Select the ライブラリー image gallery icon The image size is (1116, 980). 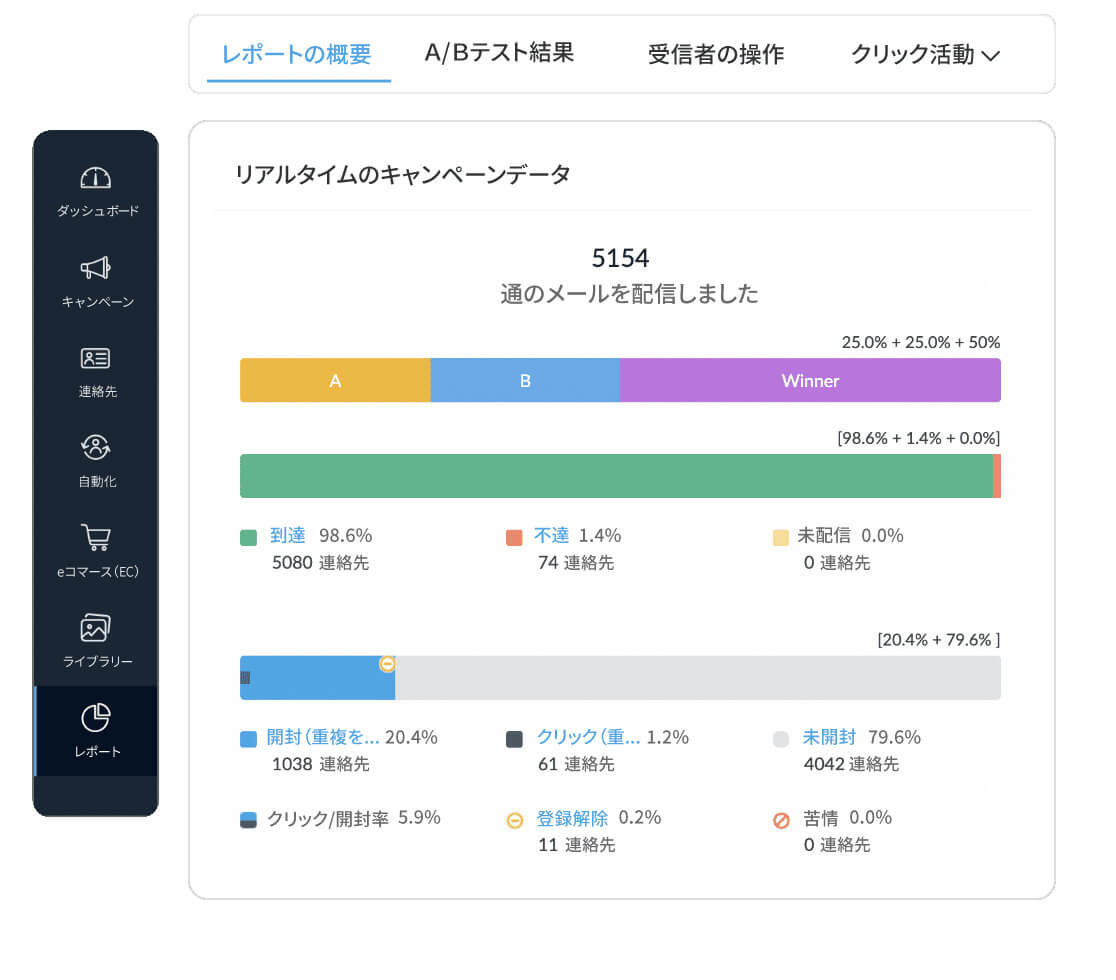pyautogui.click(x=96, y=627)
